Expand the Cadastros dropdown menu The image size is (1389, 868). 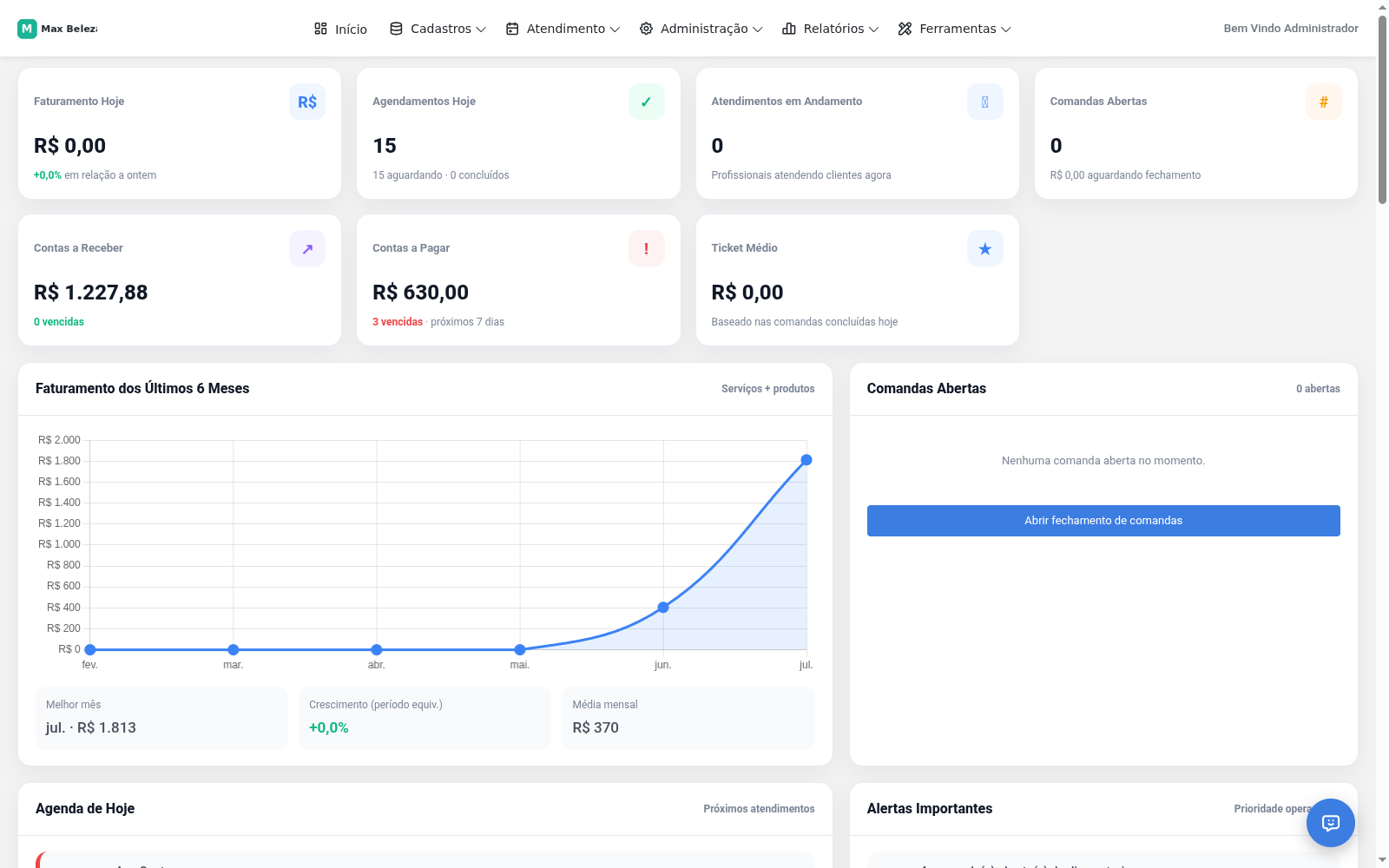438,29
